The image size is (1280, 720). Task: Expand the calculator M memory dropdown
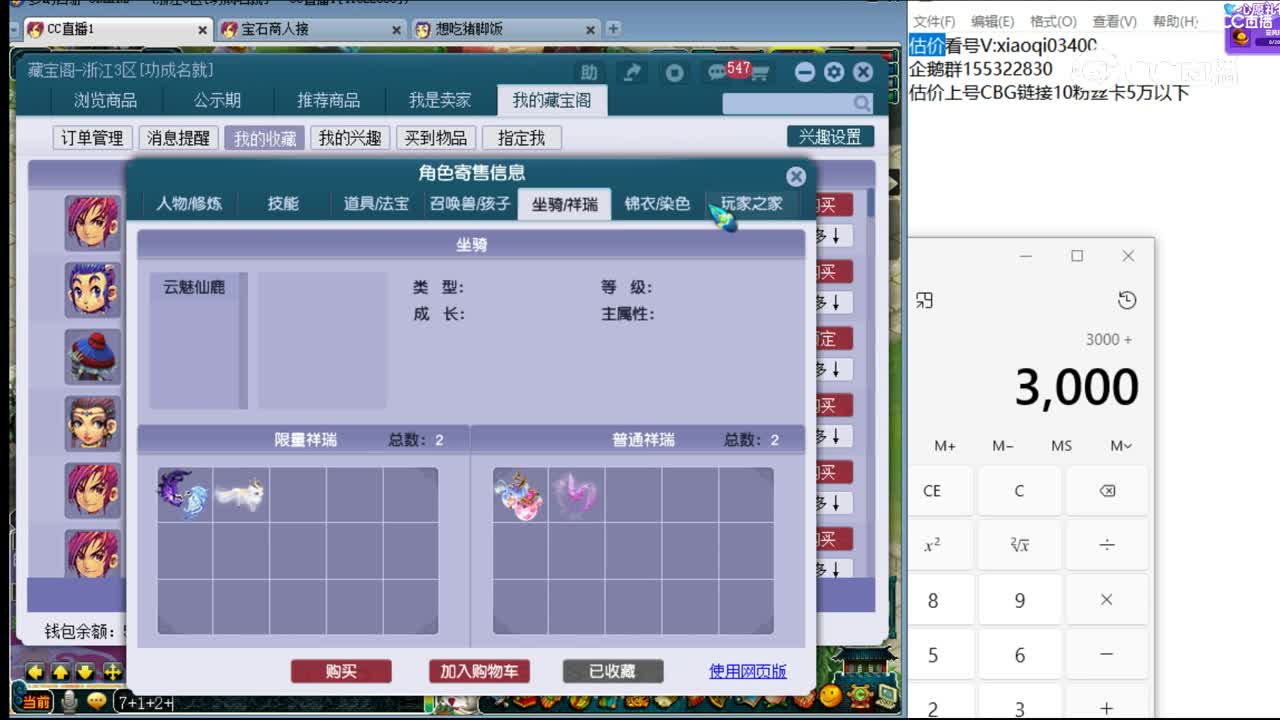coord(1120,446)
